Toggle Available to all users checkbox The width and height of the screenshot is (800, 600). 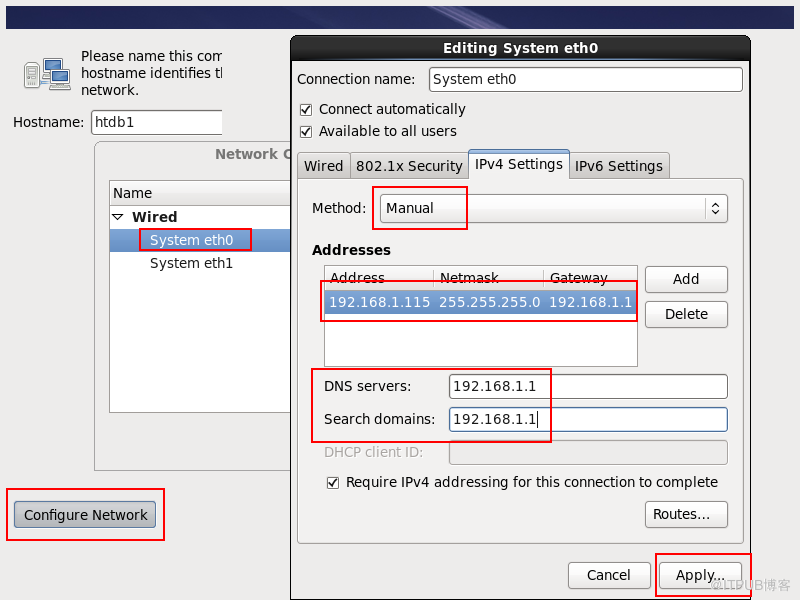(306, 131)
